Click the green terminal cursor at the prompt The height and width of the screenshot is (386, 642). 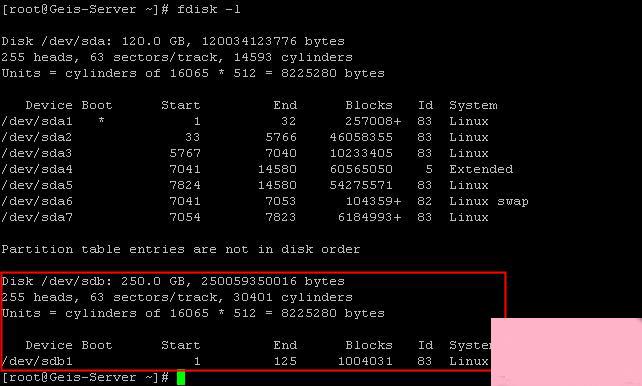click(x=181, y=377)
